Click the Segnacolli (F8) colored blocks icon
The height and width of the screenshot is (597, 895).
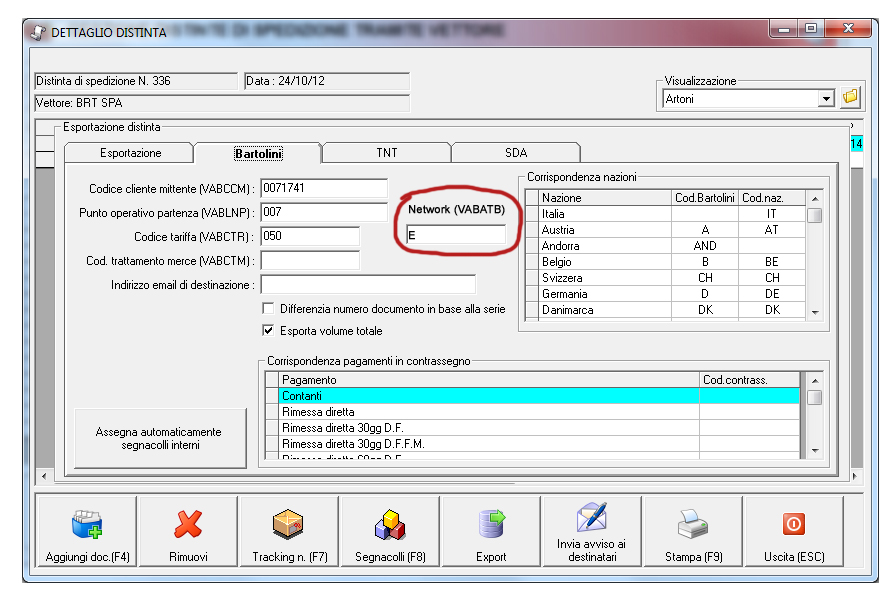pos(390,524)
